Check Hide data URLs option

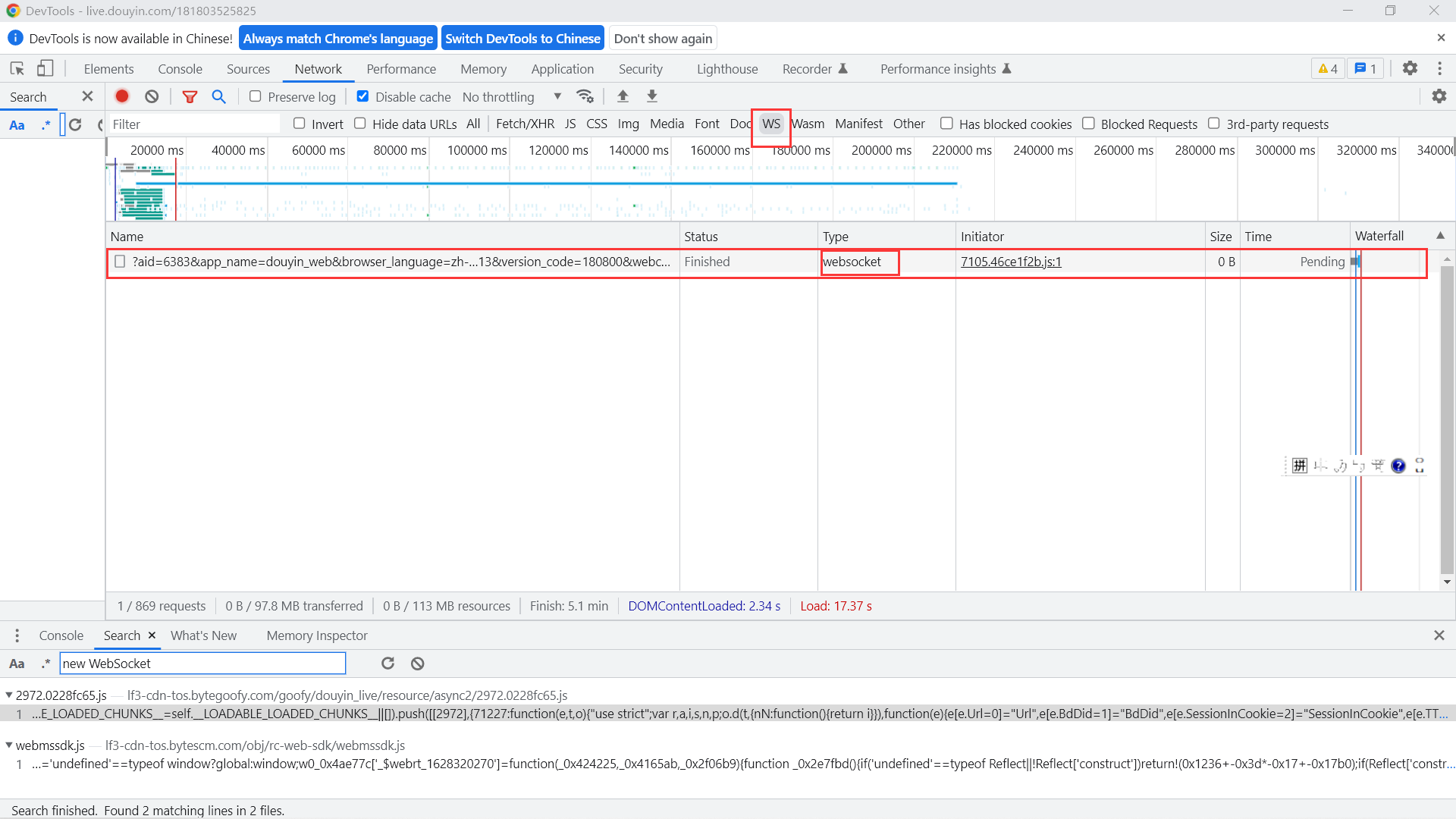click(360, 124)
